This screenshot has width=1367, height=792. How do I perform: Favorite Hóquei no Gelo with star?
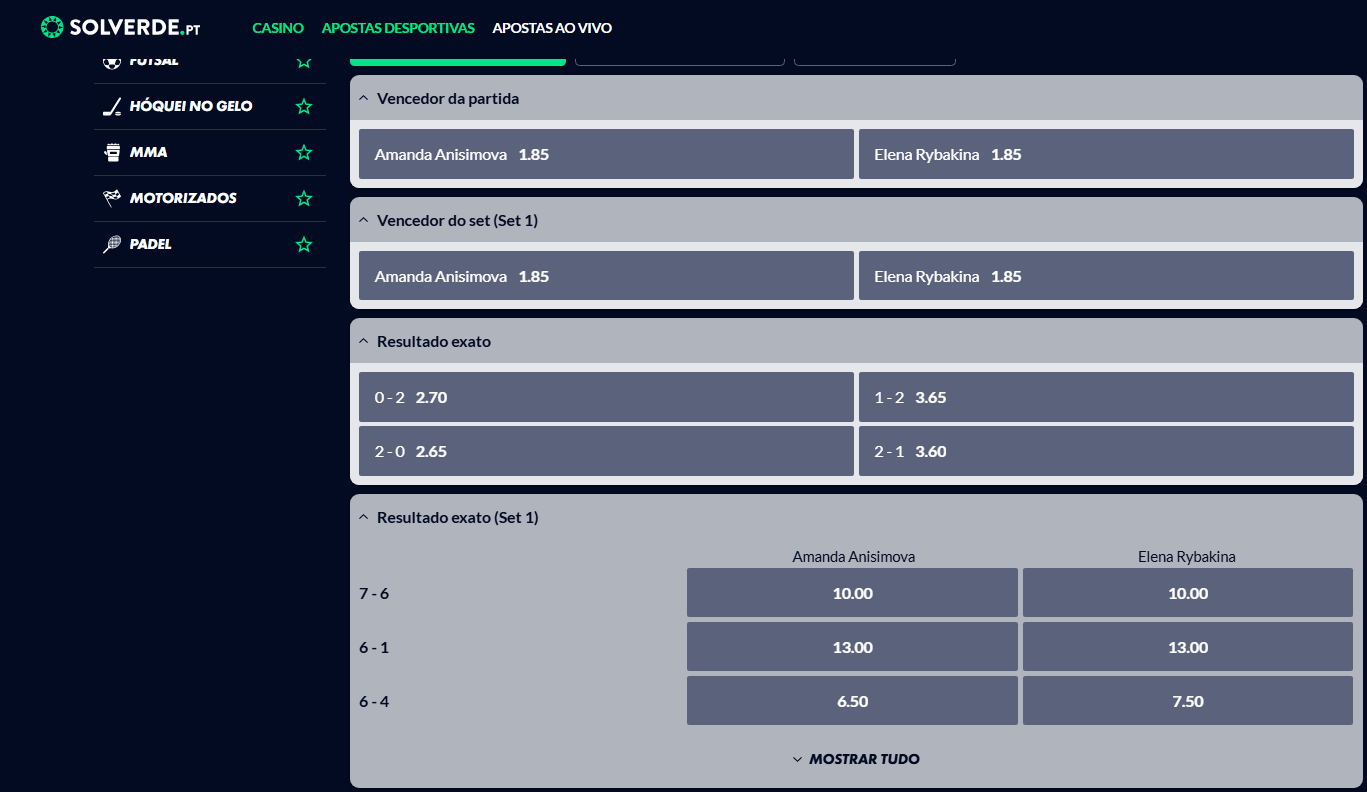pos(304,107)
